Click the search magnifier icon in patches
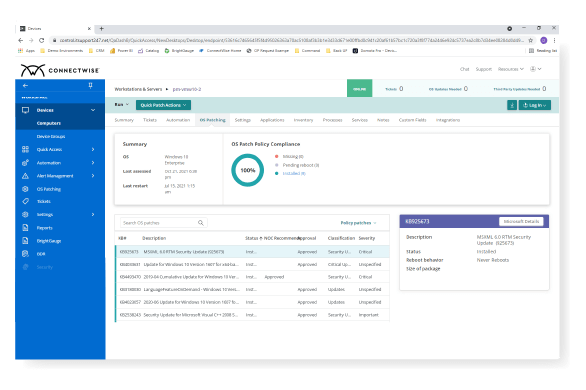 click(201, 223)
